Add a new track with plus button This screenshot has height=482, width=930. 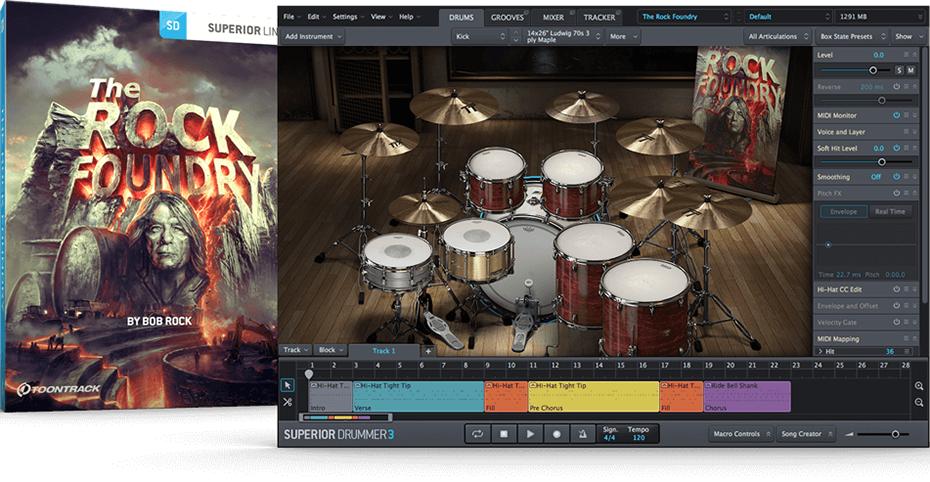point(428,351)
